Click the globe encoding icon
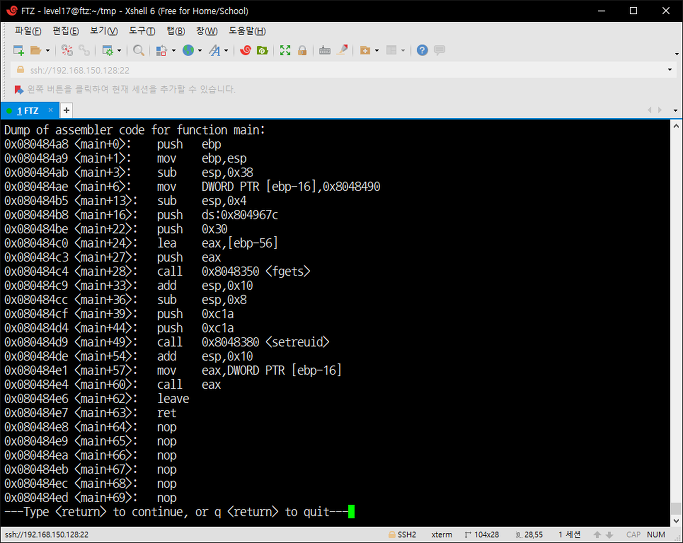 tap(188, 51)
